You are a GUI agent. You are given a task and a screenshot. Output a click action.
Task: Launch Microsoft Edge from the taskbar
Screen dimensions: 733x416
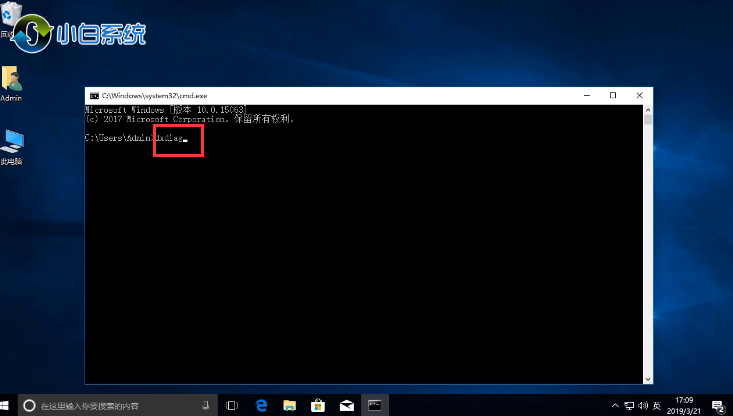point(262,405)
